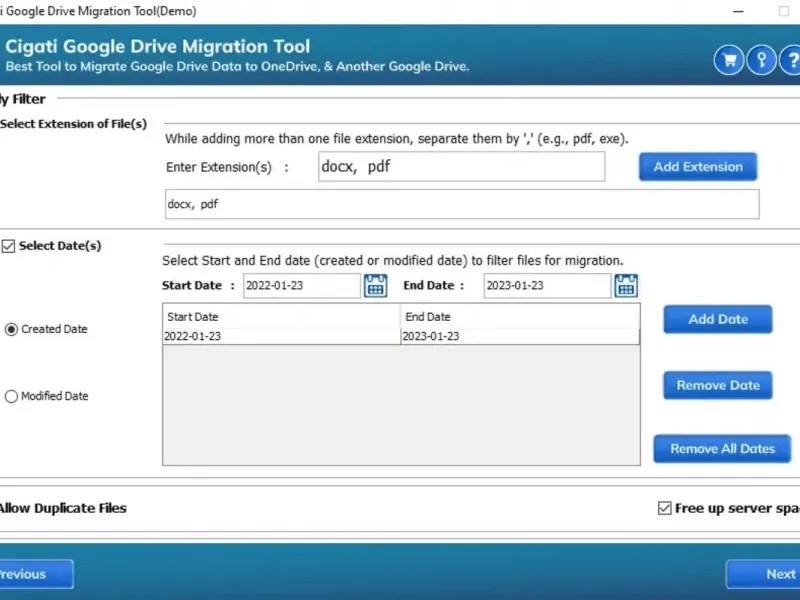Toggle the Select Date(s) checkbox
The width and height of the screenshot is (800, 600).
click(8, 246)
